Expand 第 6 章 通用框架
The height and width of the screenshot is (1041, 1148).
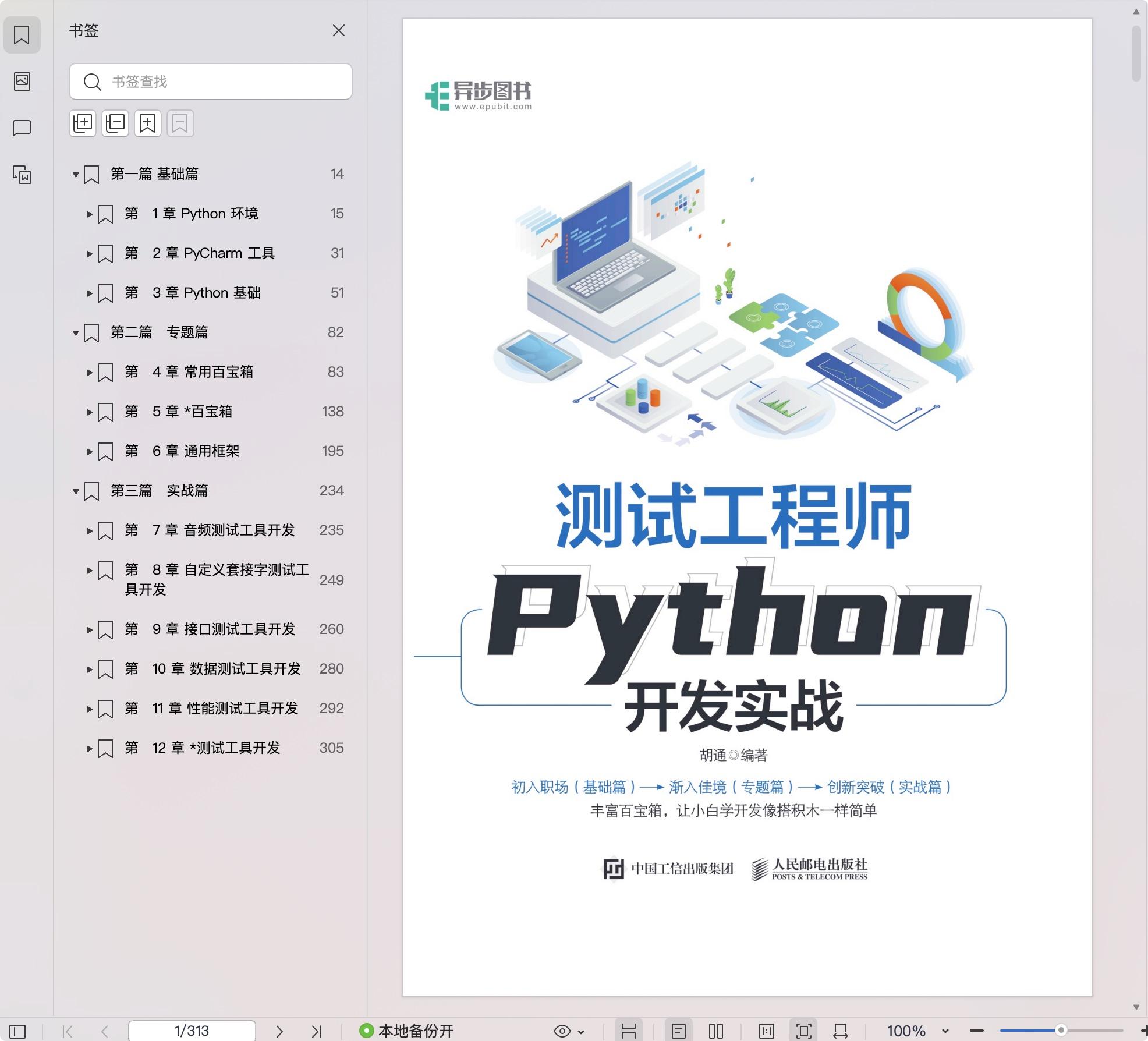(x=90, y=451)
